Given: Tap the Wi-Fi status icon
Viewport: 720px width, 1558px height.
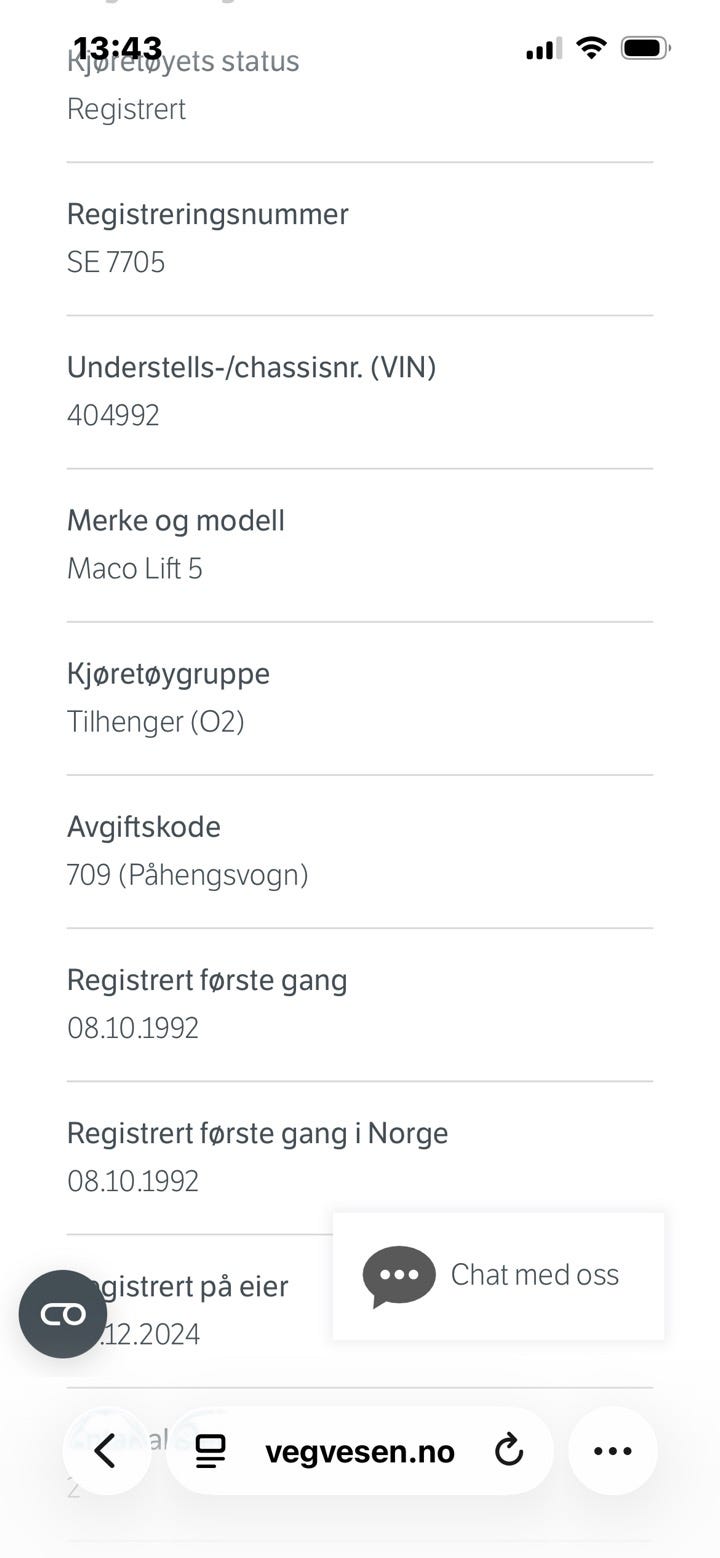Looking at the screenshot, I should point(592,48).
